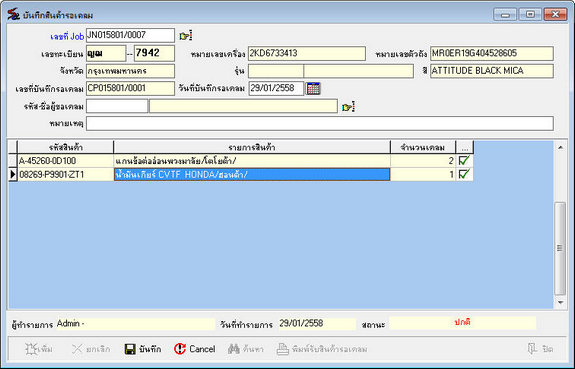Click the save (บันทึก) button

(x=143, y=349)
